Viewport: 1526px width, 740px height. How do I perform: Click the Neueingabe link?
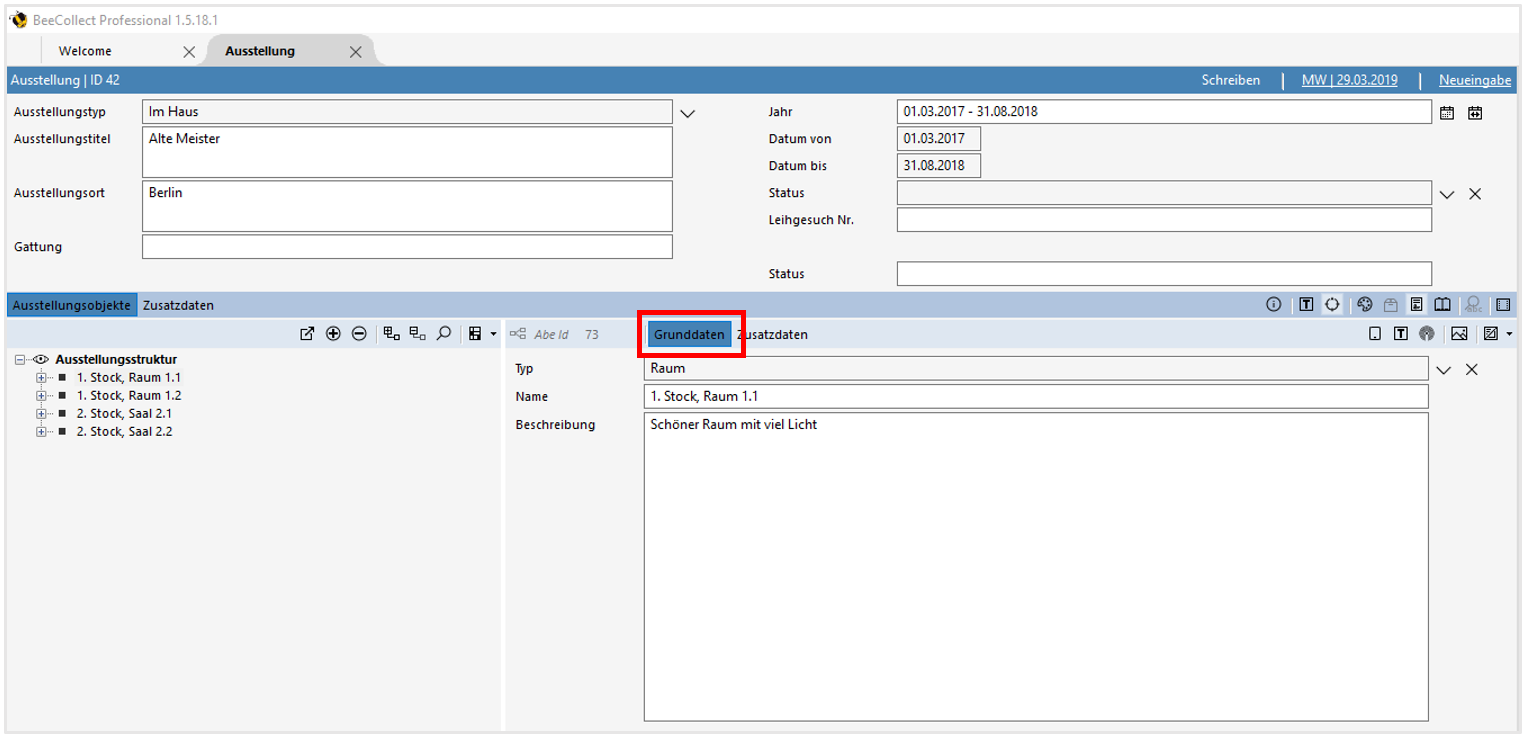click(1474, 80)
